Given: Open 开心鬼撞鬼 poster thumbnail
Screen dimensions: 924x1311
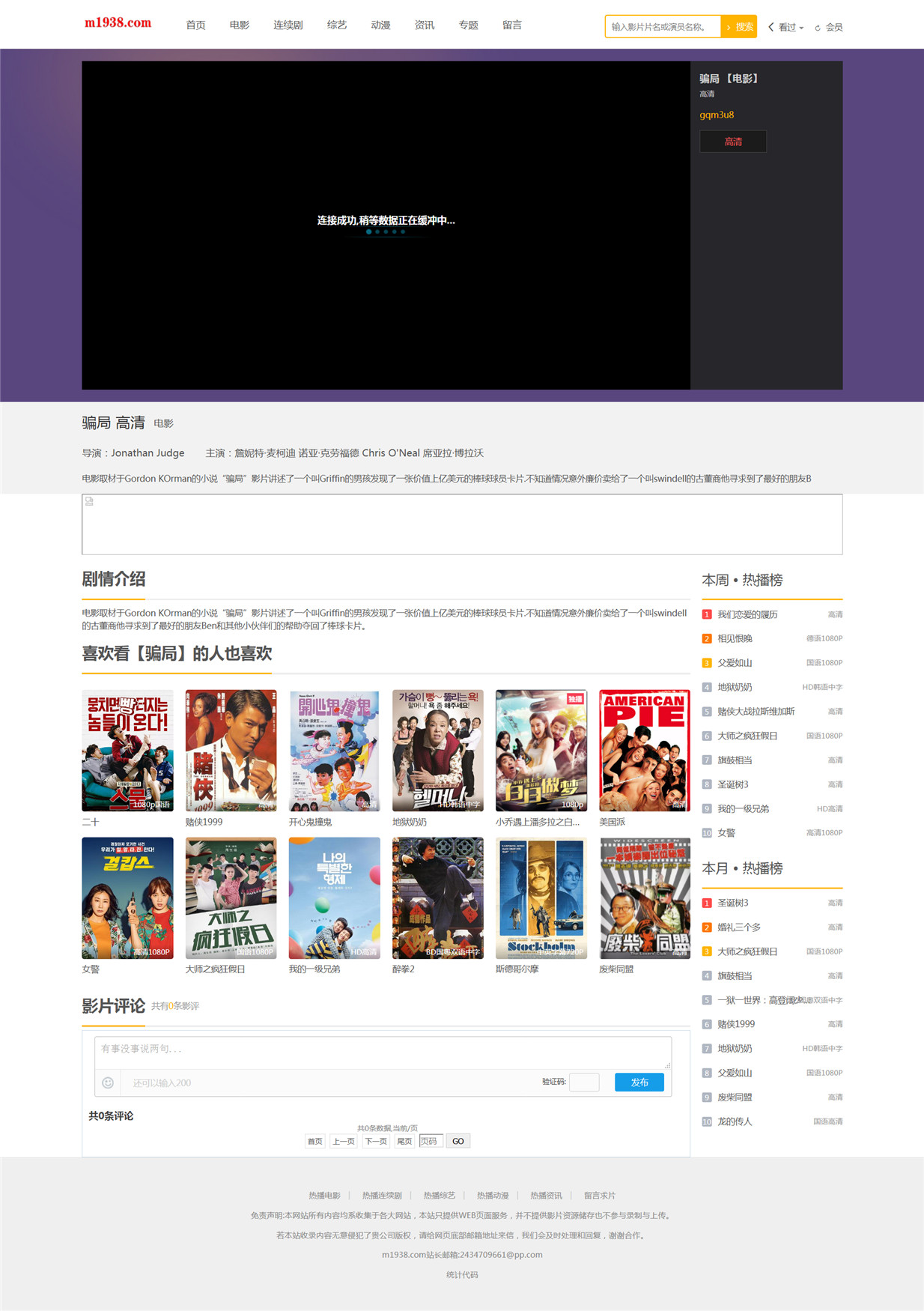Looking at the screenshot, I should tap(334, 751).
